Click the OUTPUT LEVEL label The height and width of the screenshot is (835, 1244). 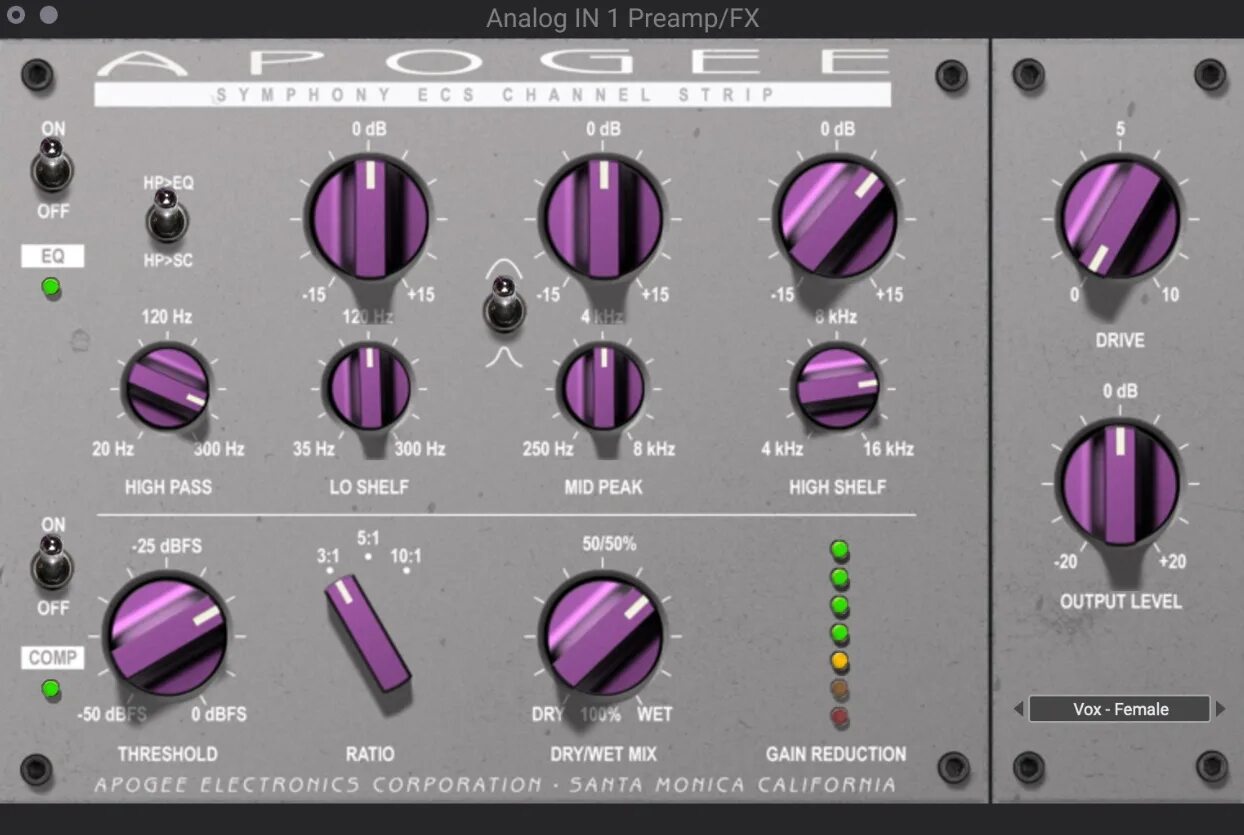coord(1120,602)
